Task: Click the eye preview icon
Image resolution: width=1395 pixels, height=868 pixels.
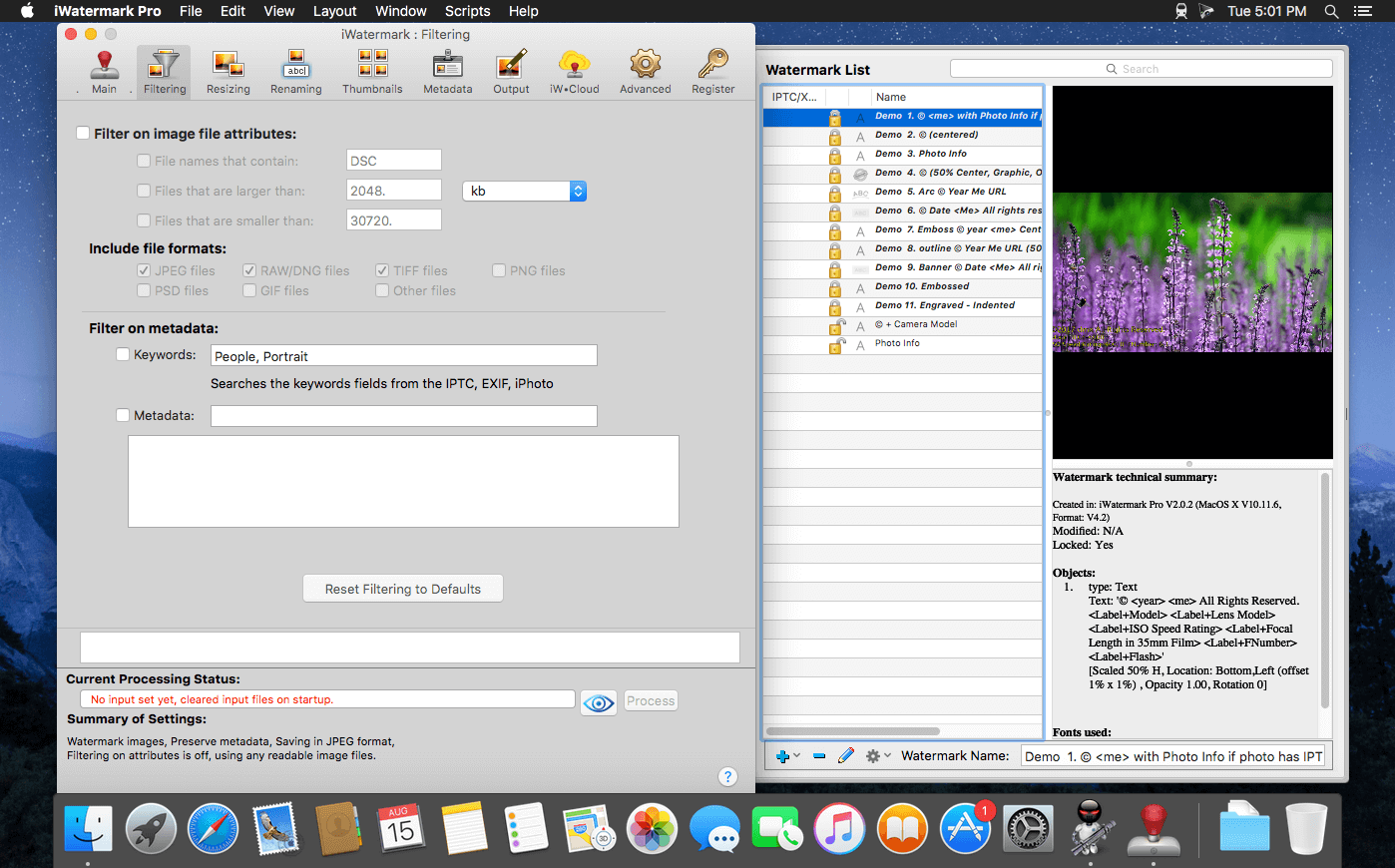Action: pos(599,702)
